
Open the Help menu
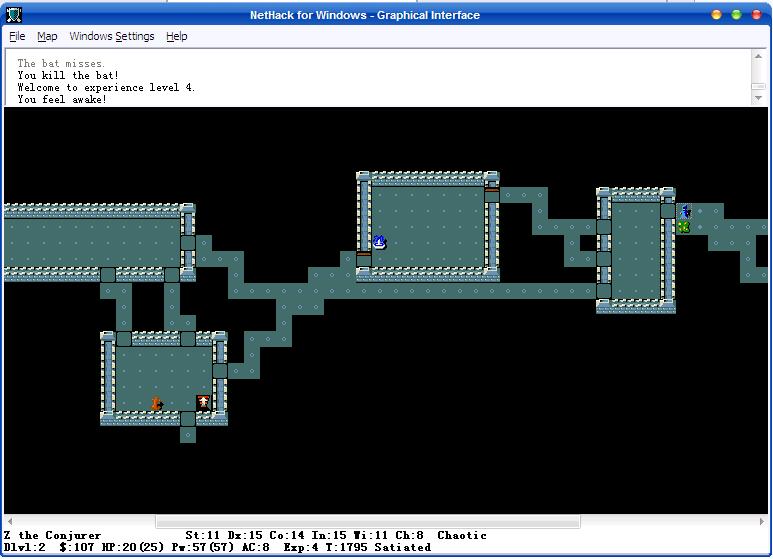point(176,36)
